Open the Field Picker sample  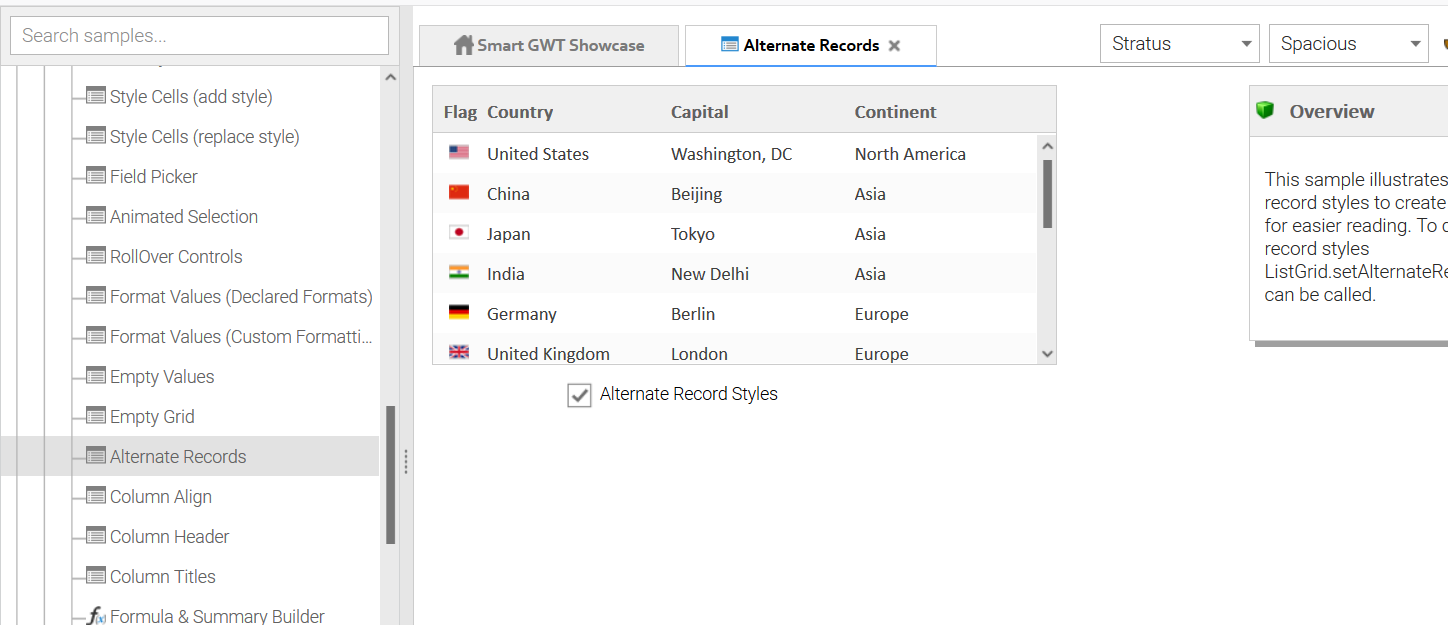click(154, 177)
